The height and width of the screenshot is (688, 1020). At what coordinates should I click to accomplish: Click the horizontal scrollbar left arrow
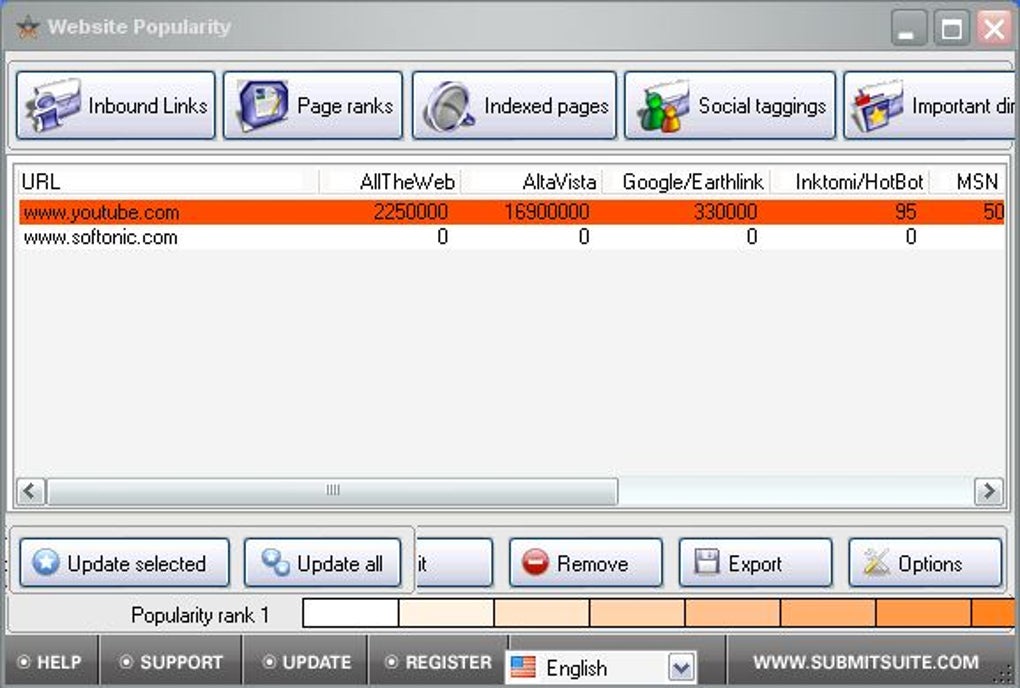30,491
